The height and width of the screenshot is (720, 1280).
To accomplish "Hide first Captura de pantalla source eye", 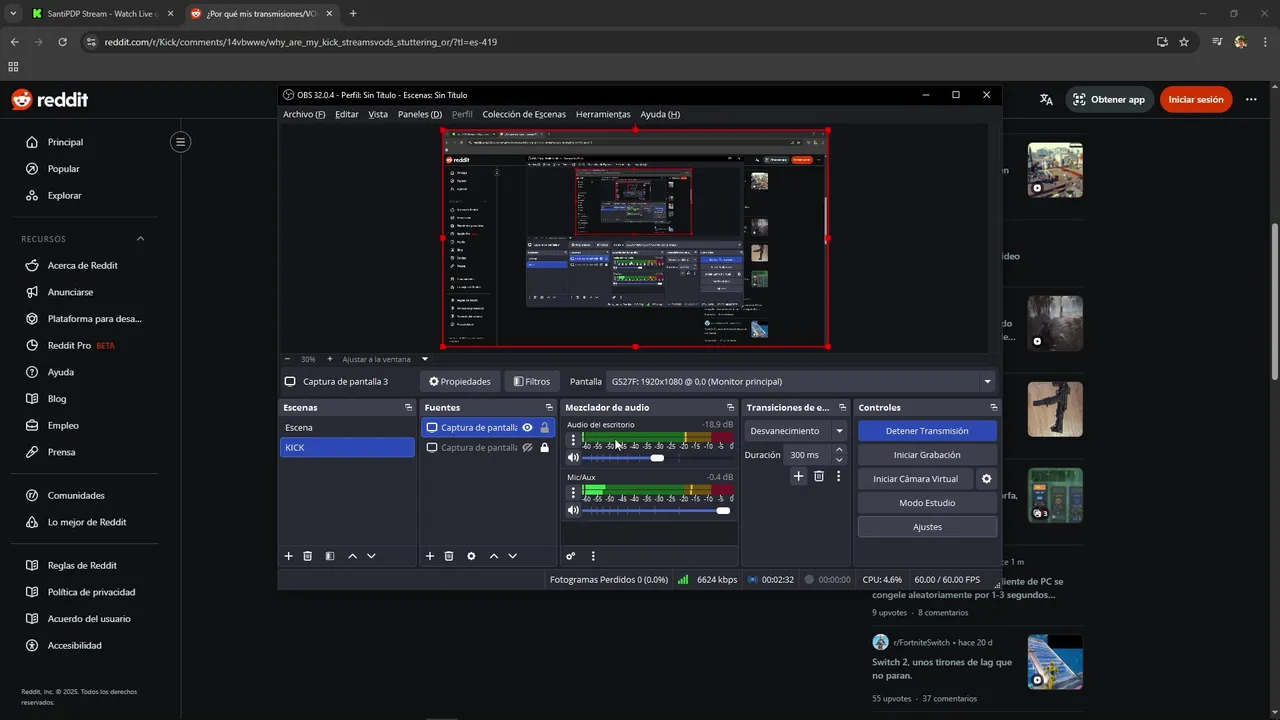I will tap(527, 427).
